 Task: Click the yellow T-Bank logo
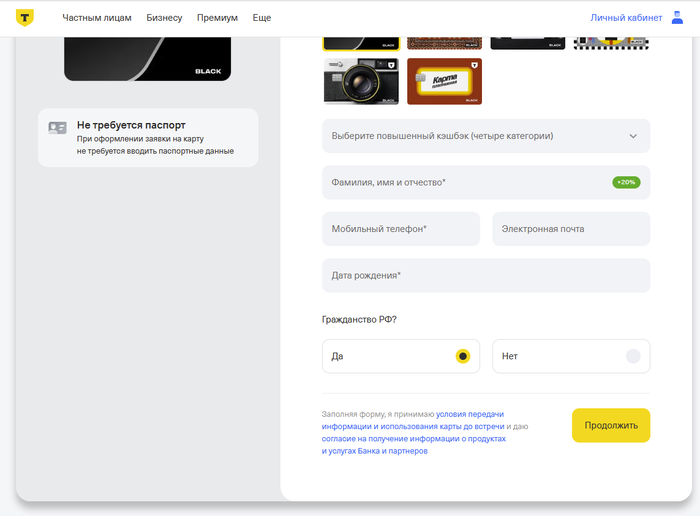[24, 18]
